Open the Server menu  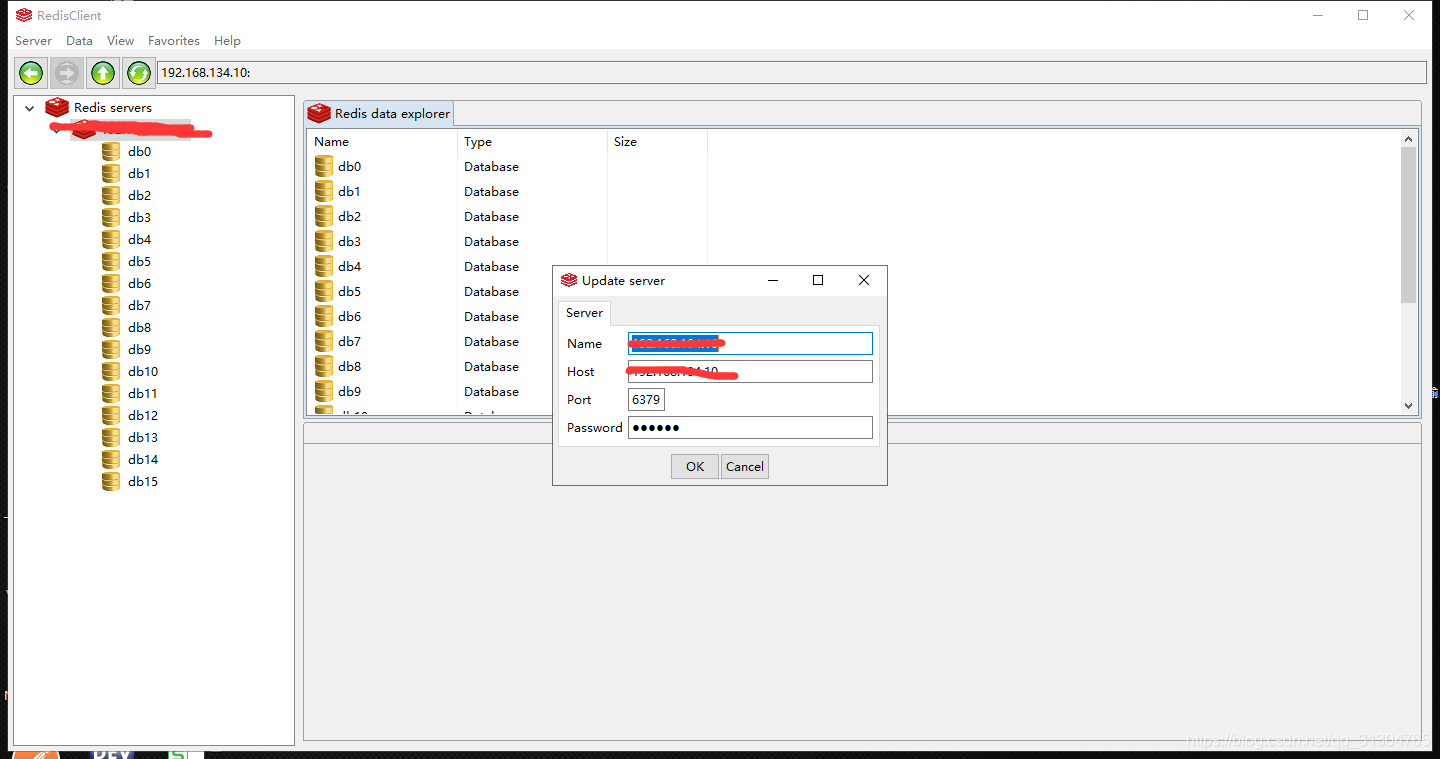point(33,41)
